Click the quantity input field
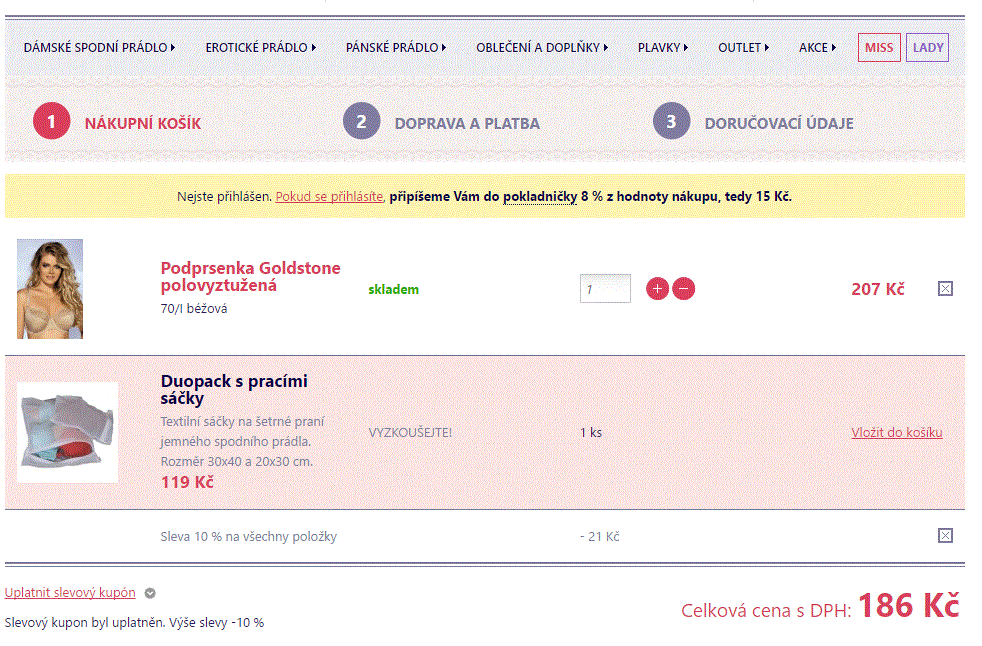982x646 pixels. tap(605, 289)
